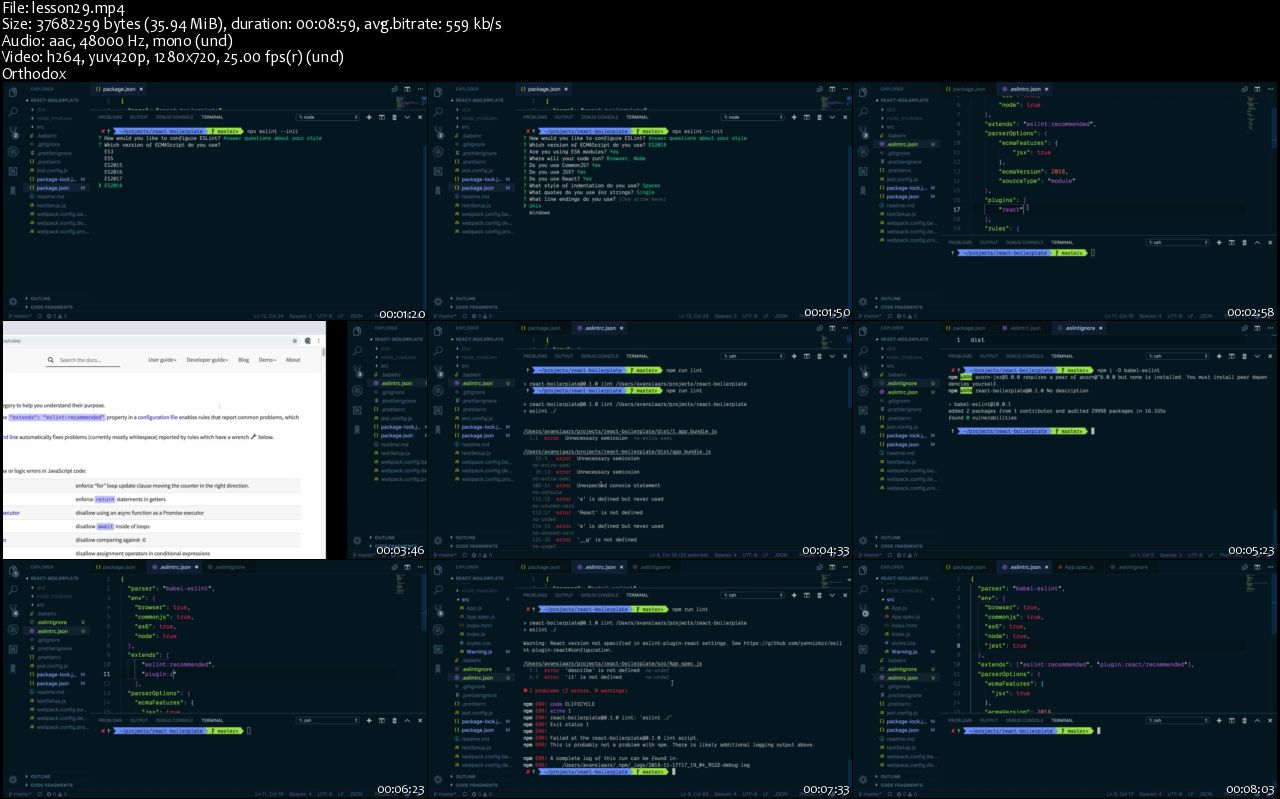This screenshot has width=1280, height=799.
Task: Click 'Blog' link on the docs page
Action: [x=243, y=360]
